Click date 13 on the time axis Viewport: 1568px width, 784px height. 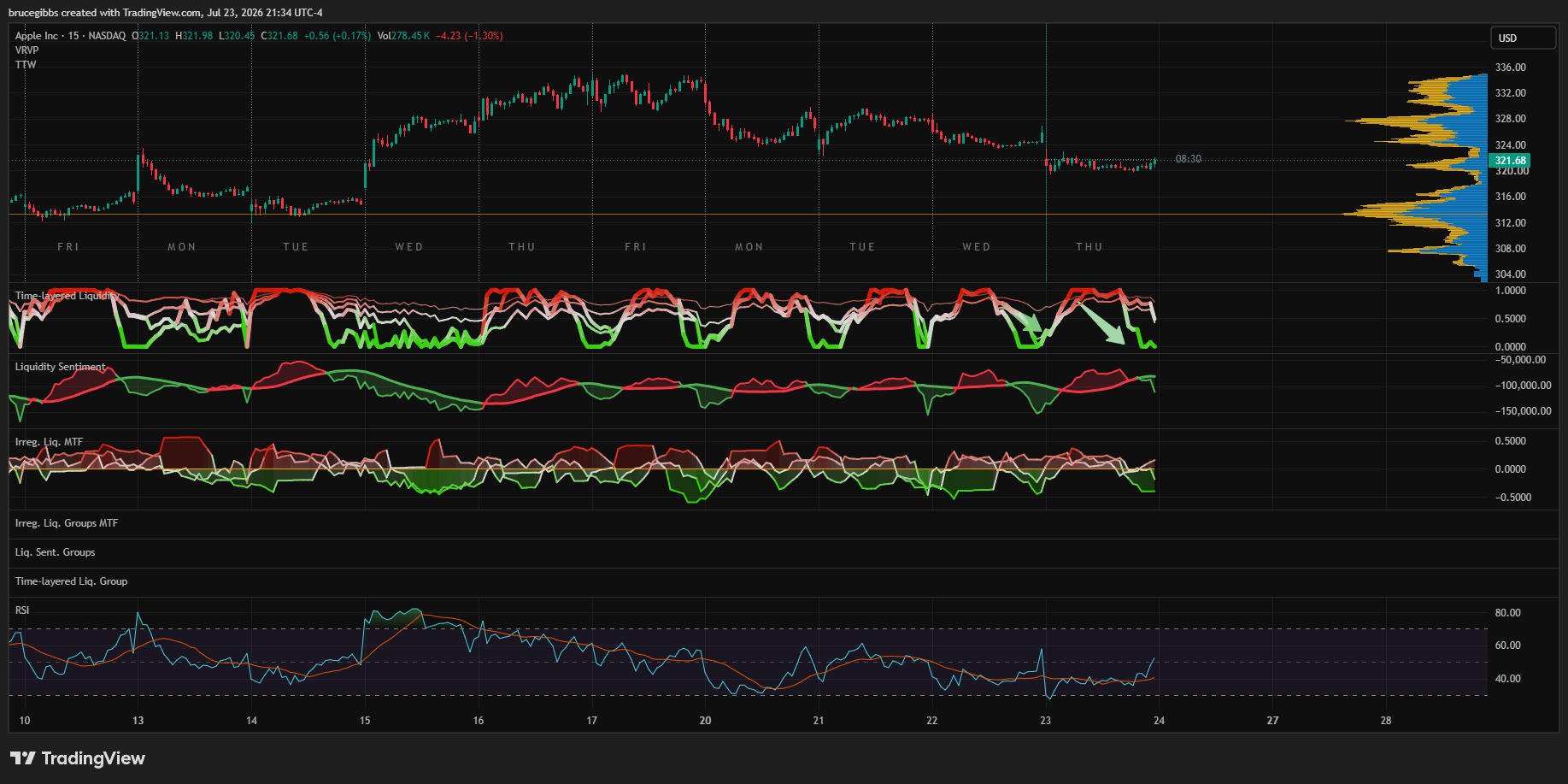pos(138,721)
